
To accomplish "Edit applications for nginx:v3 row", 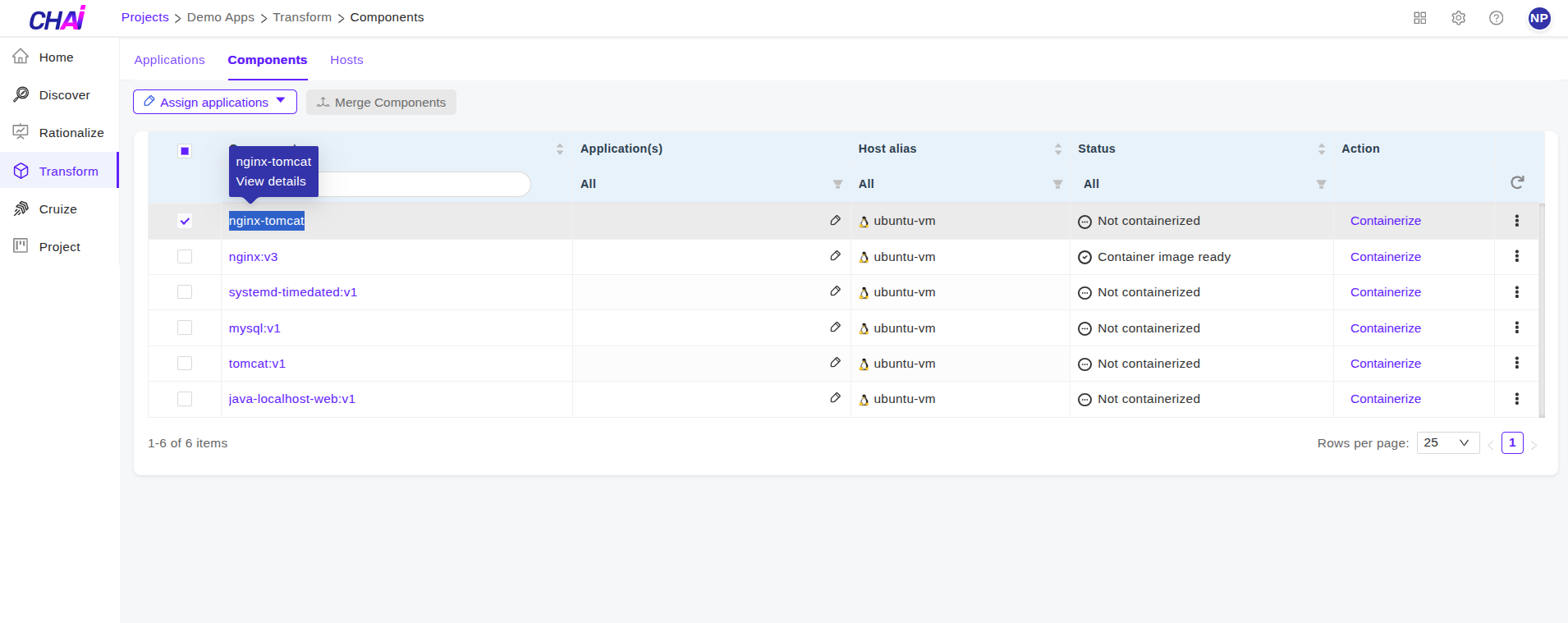I will [835, 256].
